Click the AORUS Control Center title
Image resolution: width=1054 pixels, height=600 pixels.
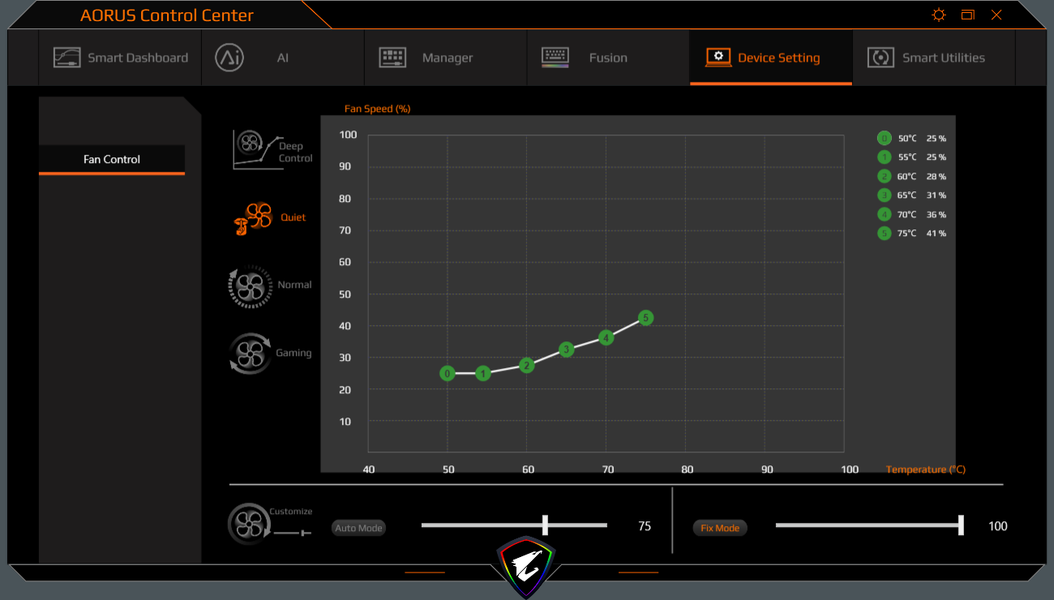tap(167, 15)
